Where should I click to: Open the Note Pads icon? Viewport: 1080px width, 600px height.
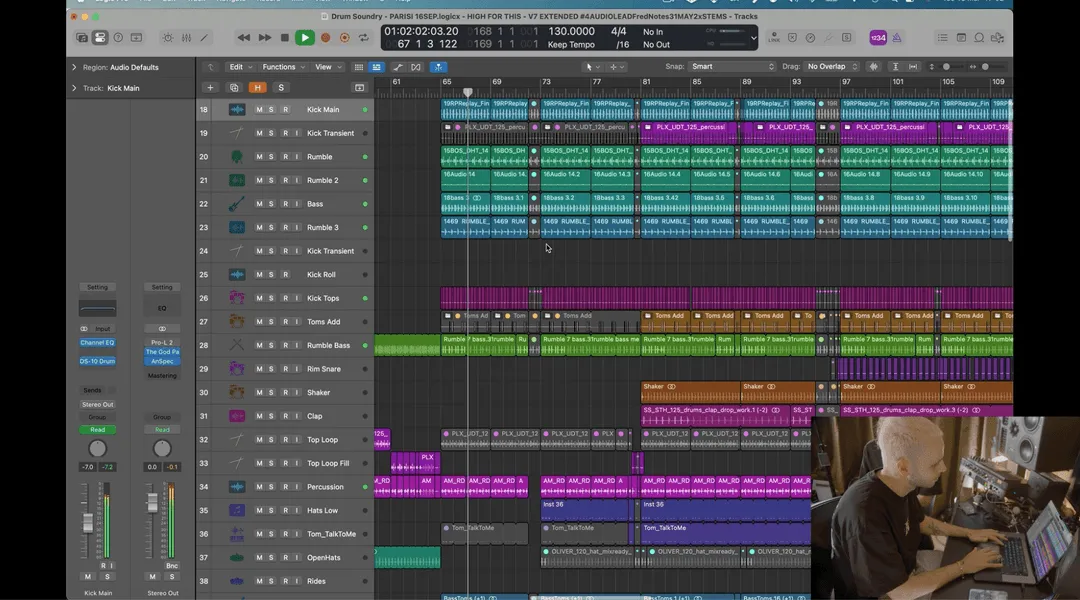click(961, 38)
